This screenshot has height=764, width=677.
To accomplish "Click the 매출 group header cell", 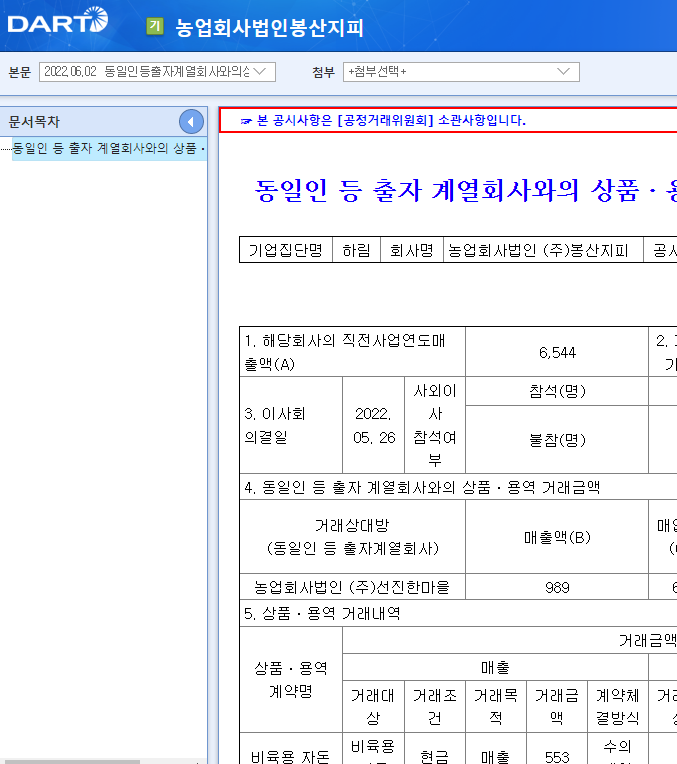I will 495,667.
